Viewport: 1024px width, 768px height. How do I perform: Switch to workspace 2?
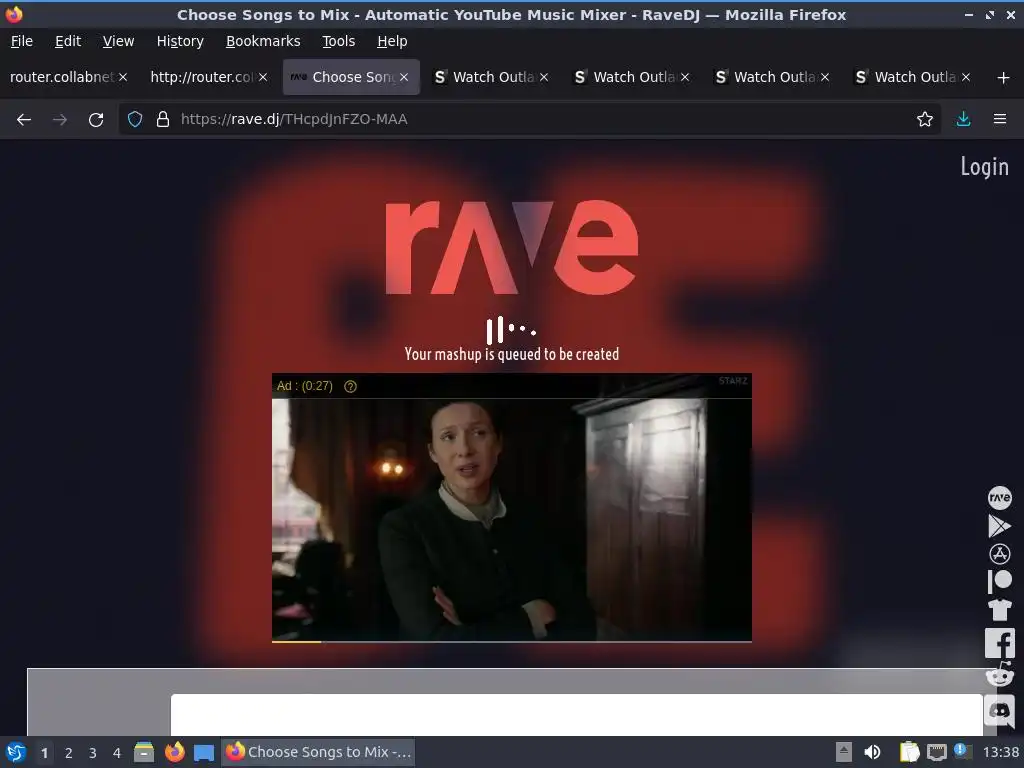[x=69, y=753]
